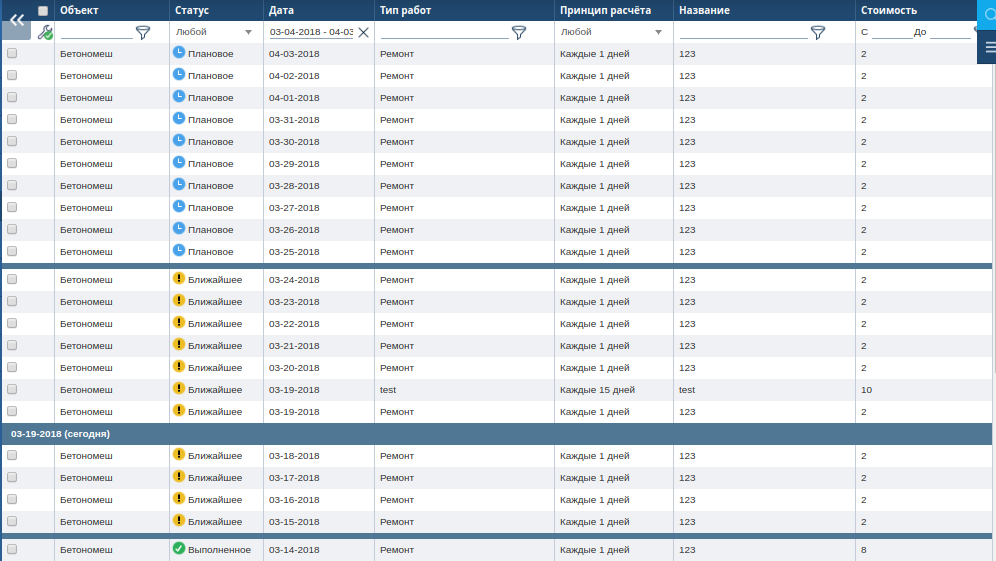Click the clock status icon for 04-03-2018 row

click(179, 53)
